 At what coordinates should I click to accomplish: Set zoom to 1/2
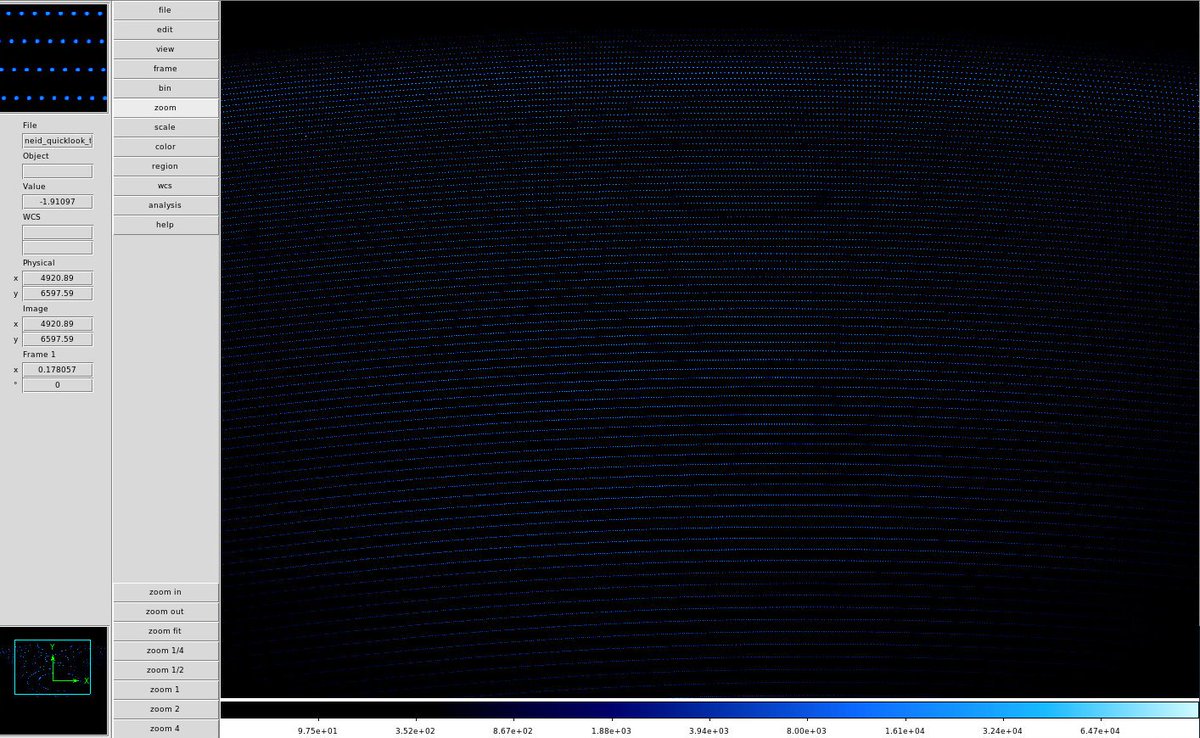[165, 670]
